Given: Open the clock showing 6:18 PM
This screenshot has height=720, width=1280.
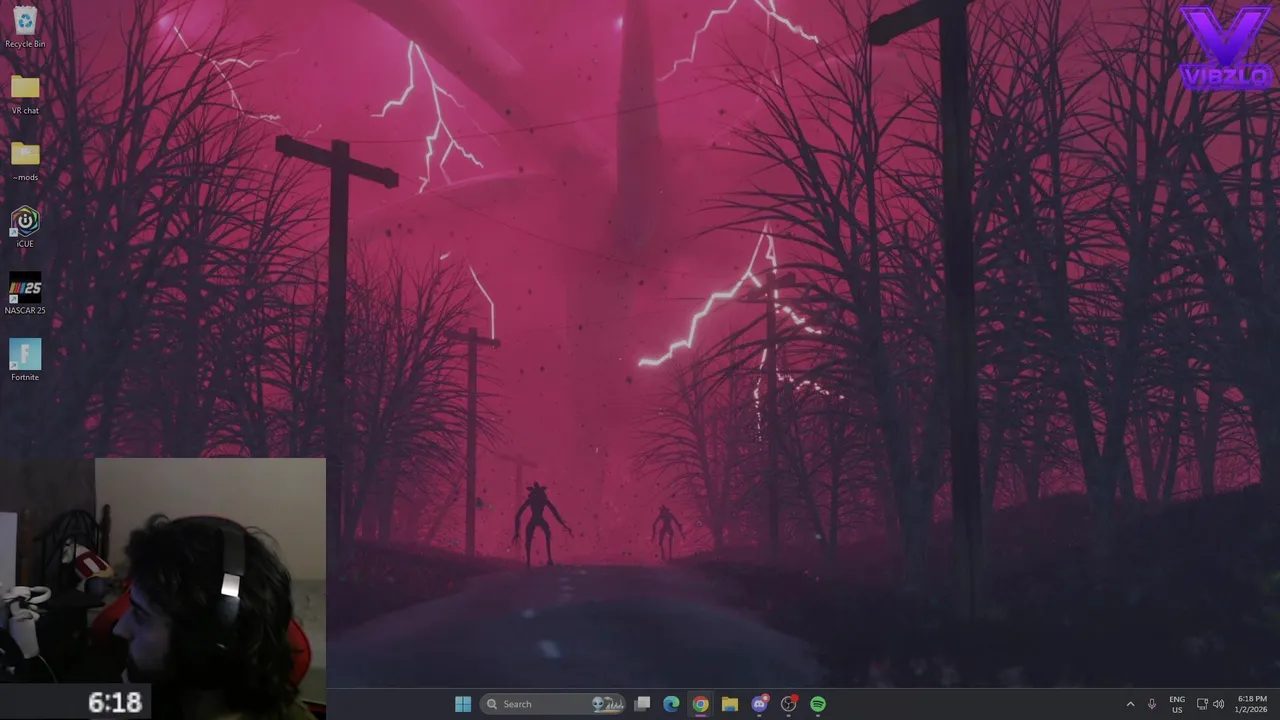Looking at the screenshot, I should pyautogui.click(x=1252, y=704).
